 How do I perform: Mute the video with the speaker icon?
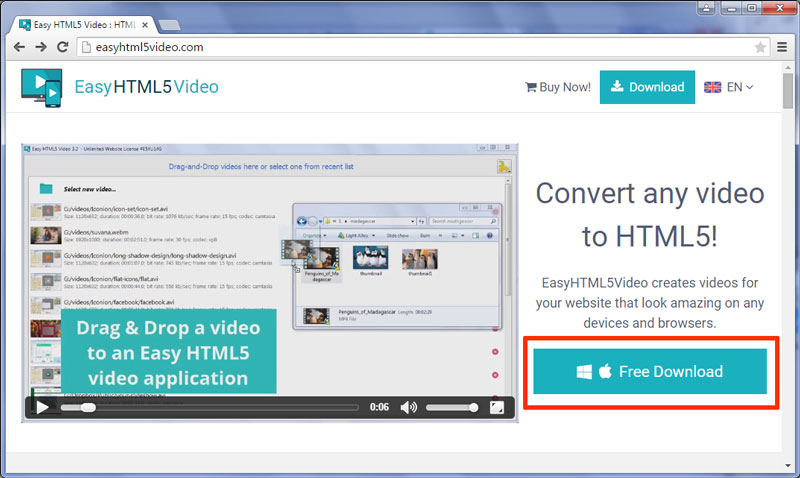click(408, 407)
